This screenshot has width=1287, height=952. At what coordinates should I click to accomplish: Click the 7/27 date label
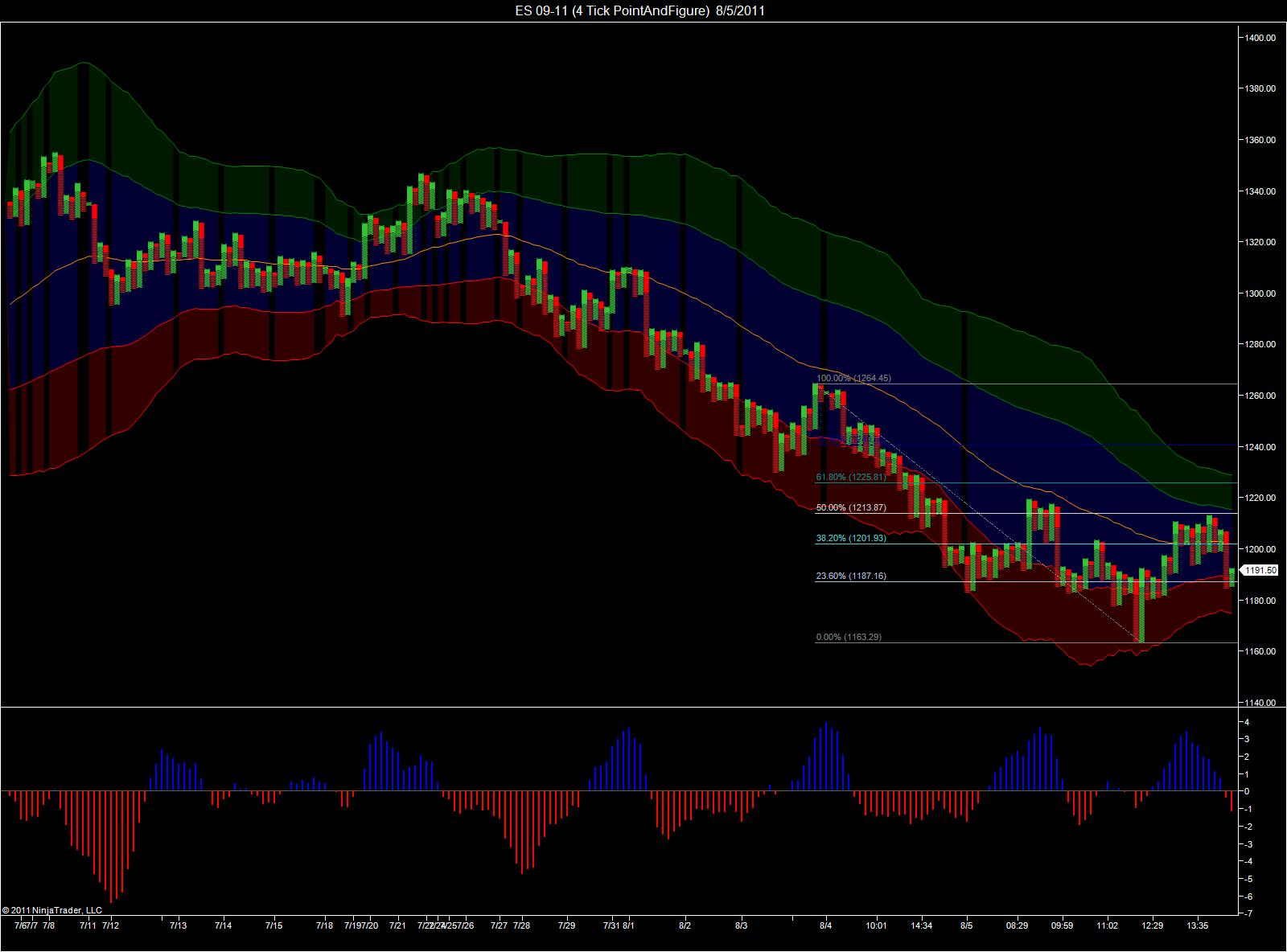499,925
